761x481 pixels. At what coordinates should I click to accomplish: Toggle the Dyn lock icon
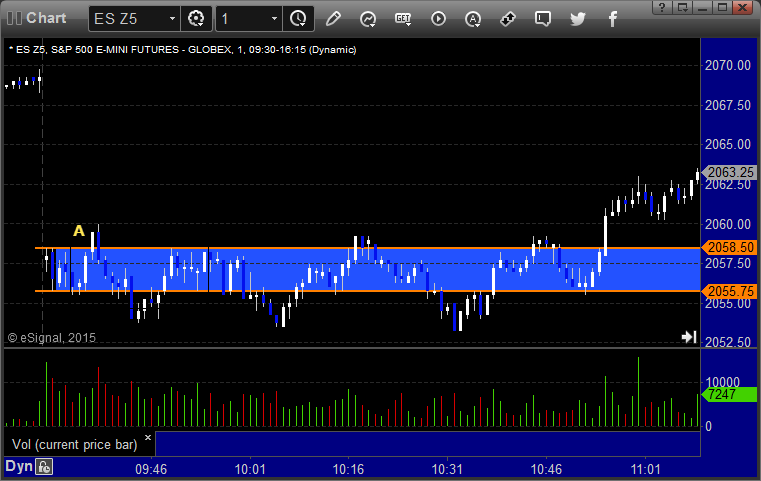[x=44, y=467]
